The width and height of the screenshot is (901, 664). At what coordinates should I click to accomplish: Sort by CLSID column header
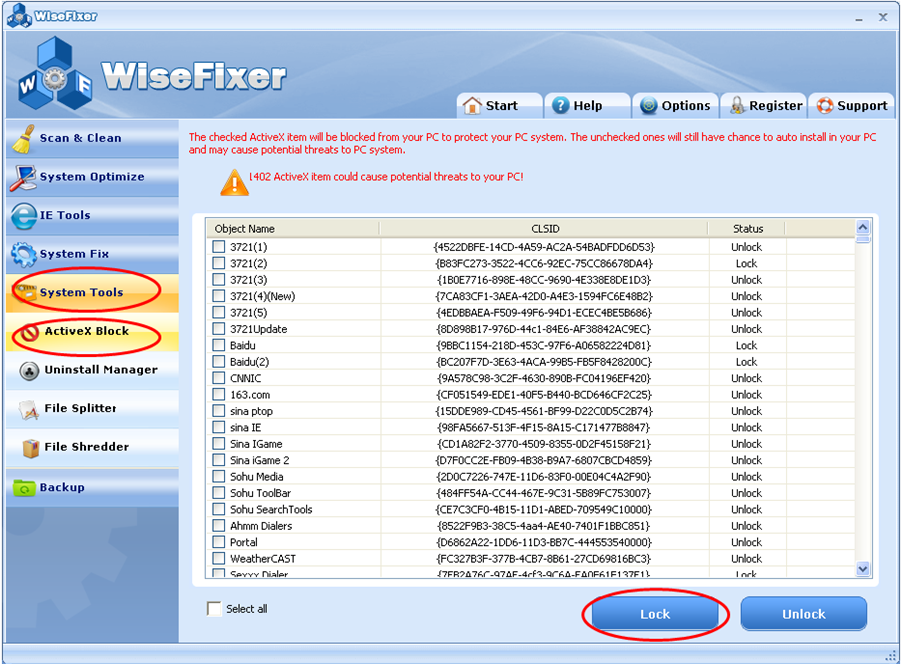544,229
